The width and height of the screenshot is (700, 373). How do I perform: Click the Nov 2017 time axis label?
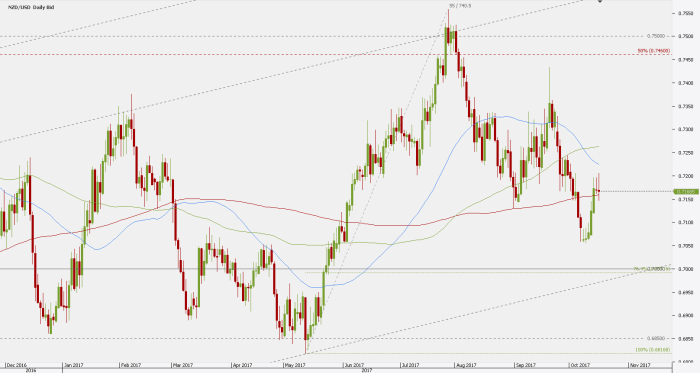639,365
